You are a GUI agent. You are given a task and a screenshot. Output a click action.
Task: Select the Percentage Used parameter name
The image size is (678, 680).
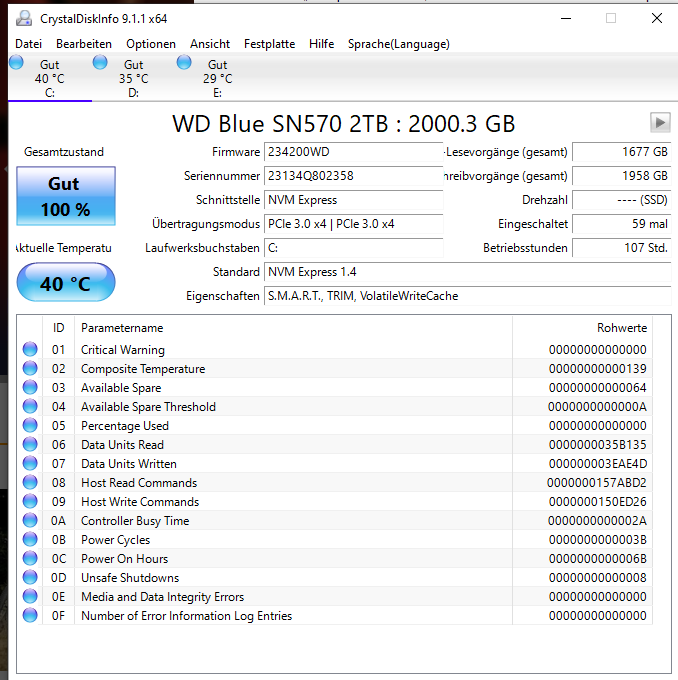pos(125,426)
